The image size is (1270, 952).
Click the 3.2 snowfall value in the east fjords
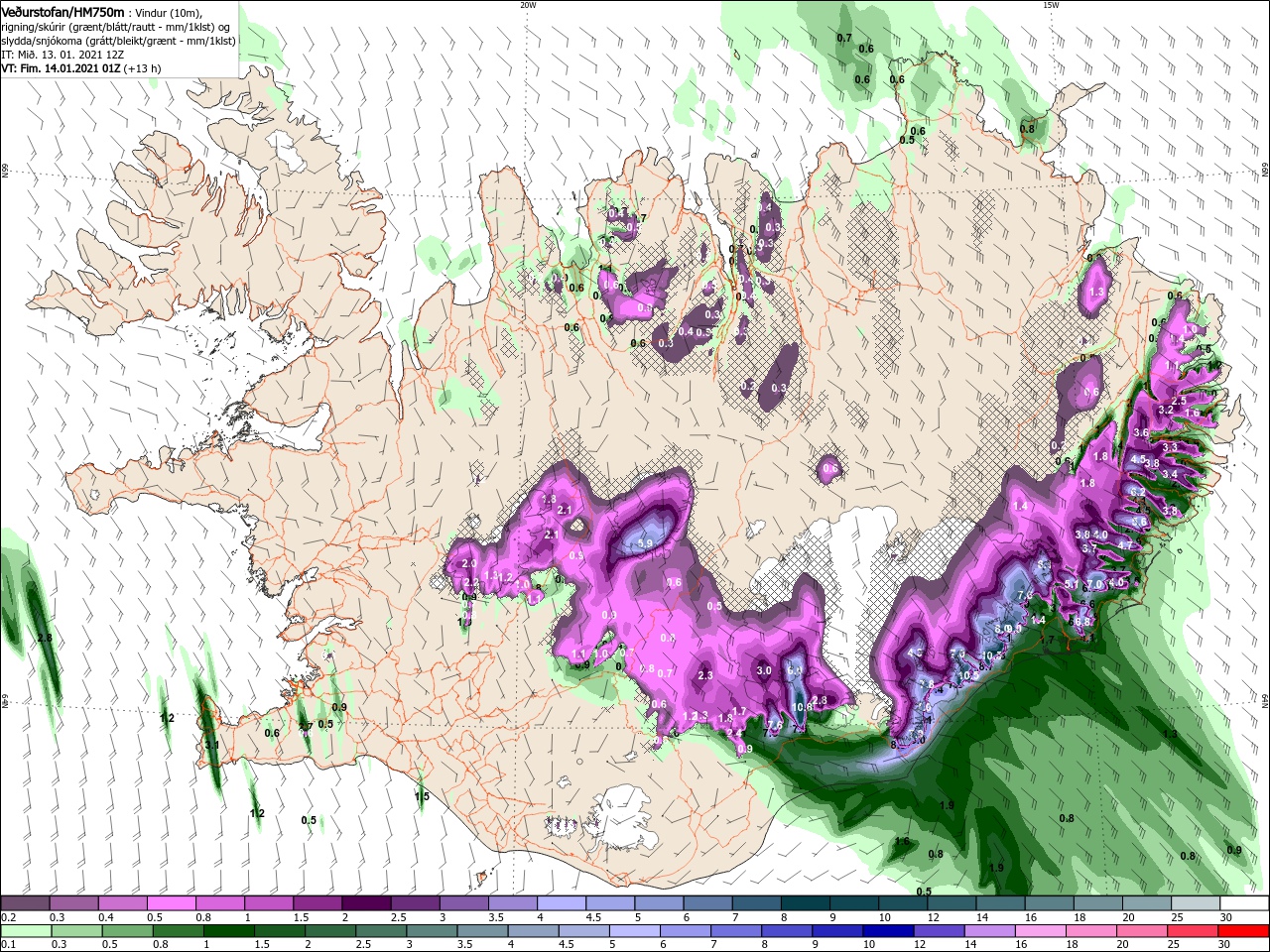click(1166, 410)
